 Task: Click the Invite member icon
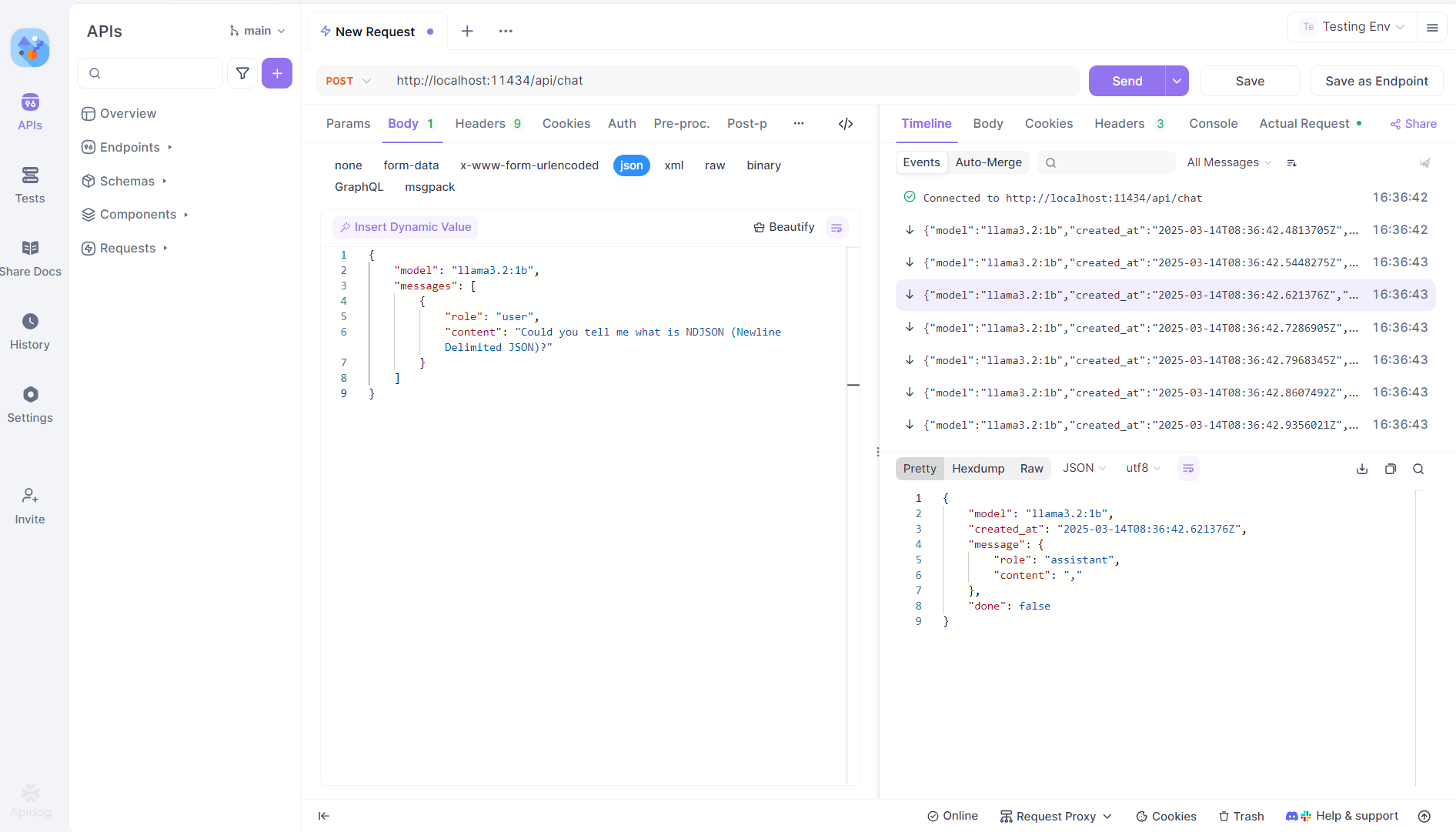click(30, 495)
